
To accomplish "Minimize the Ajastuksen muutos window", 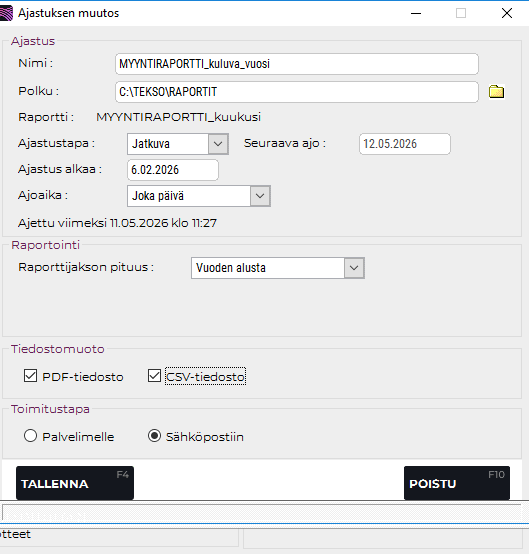I will (416, 13).
